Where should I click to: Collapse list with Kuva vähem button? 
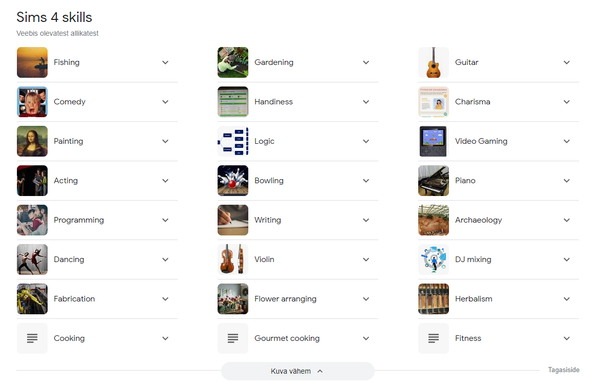297,371
